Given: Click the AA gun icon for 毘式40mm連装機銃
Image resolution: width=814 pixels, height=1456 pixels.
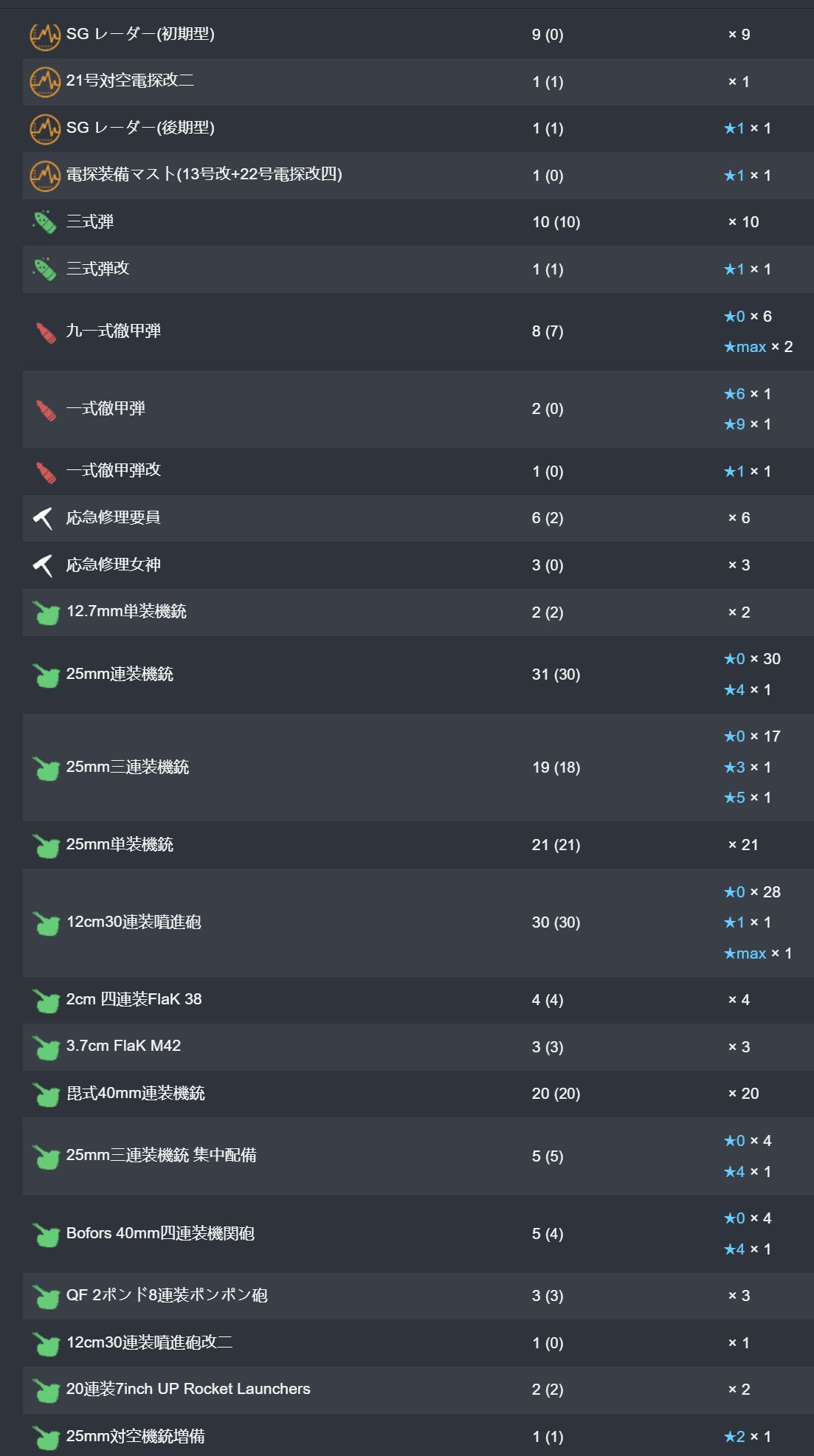Looking at the screenshot, I should click(46, 1094).
